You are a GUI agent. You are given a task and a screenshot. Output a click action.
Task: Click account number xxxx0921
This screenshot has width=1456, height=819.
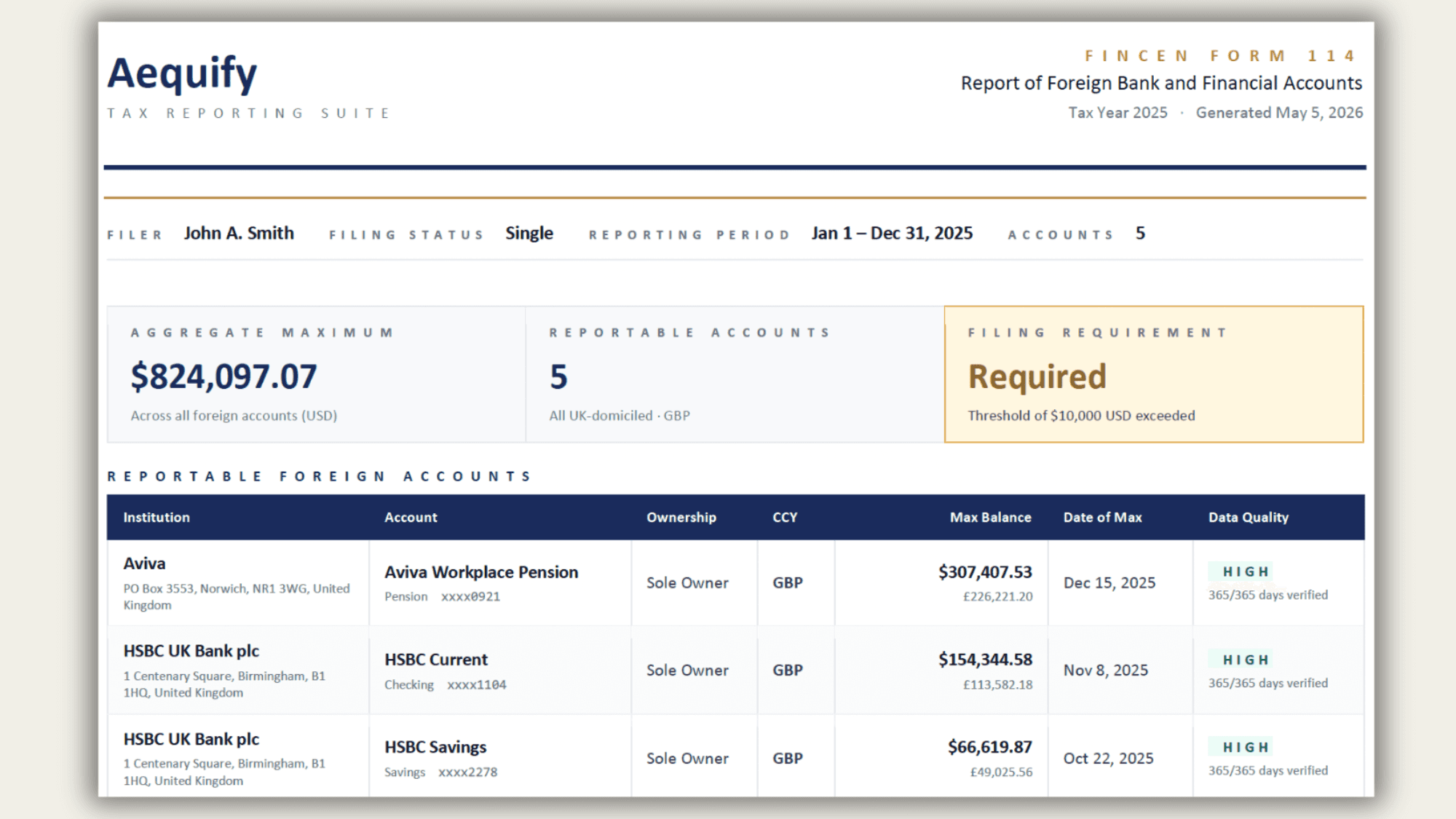pos(470,597)
